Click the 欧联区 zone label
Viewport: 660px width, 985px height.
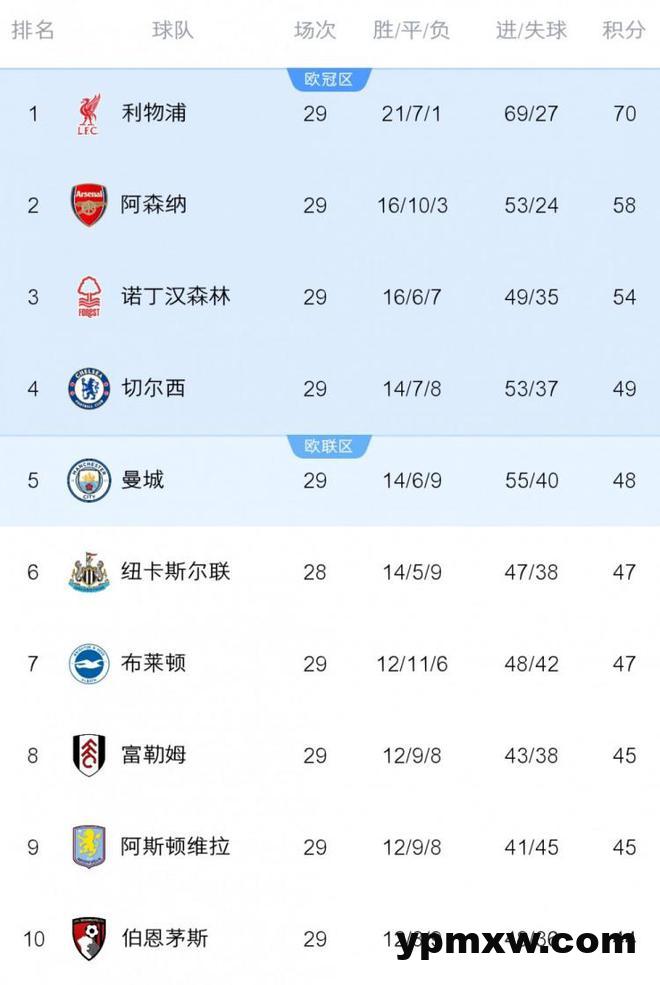pyautogui.click(x=329, y=446)
